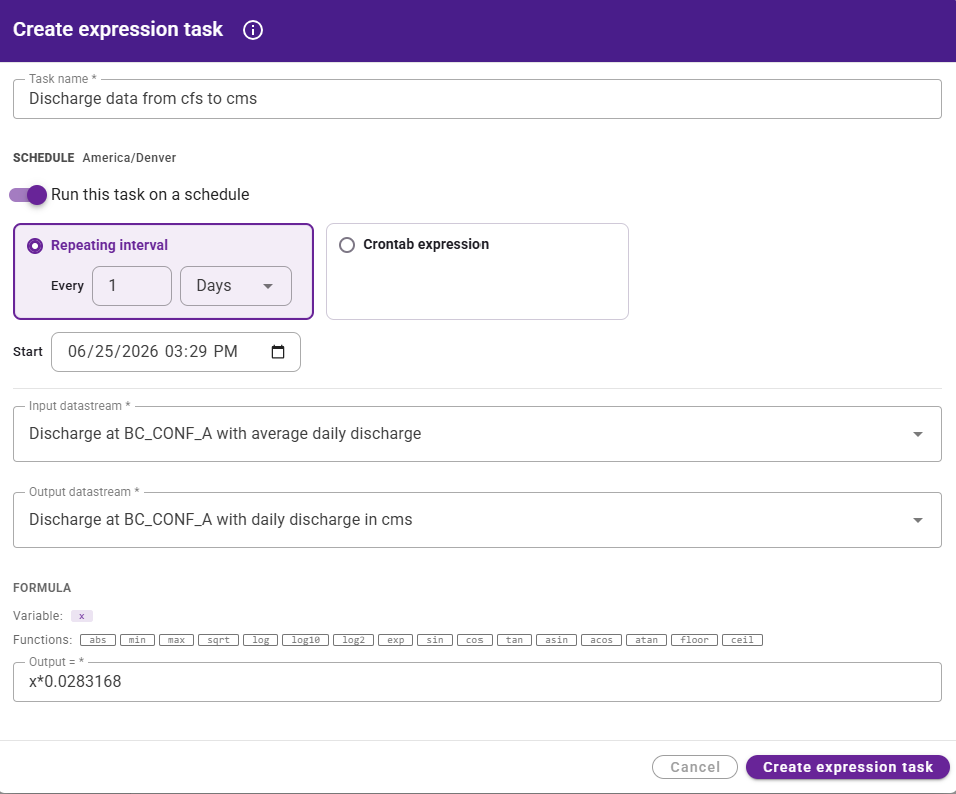
Task: Insert the log2 function
Action: 354,640
